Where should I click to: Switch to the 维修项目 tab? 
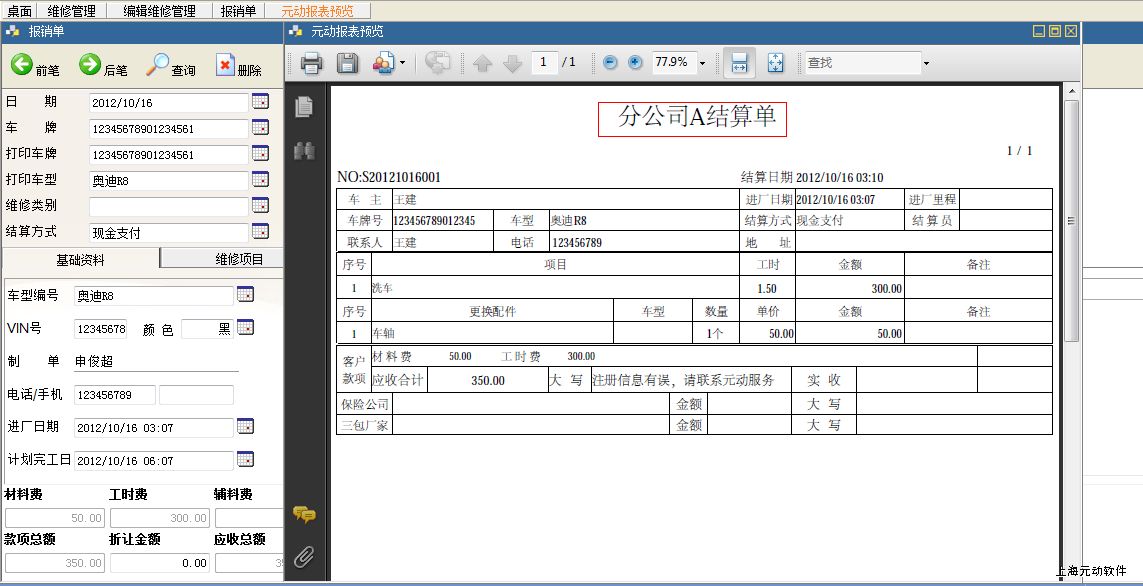[239, 259]
